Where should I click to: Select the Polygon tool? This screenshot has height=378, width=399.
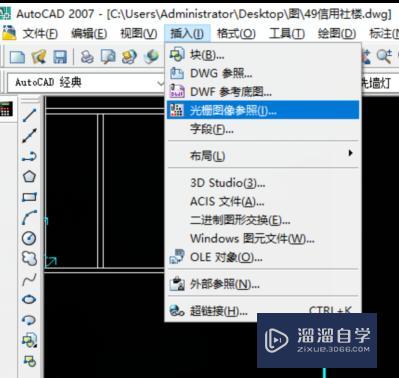pos(29,177)
